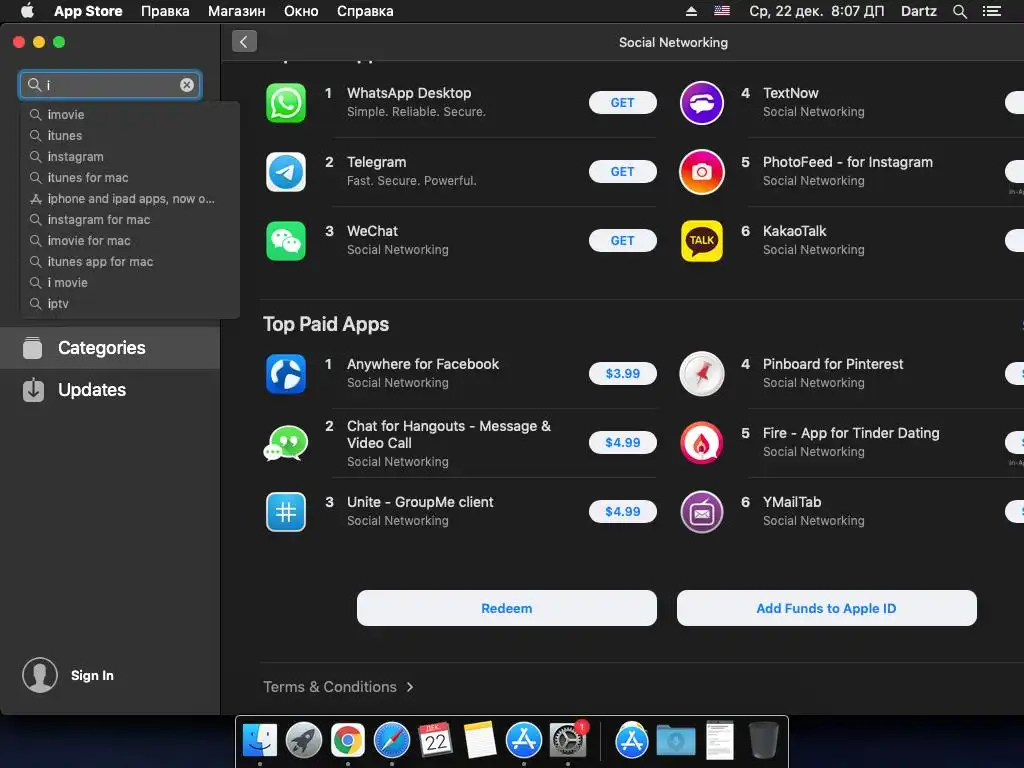Open the Правка menu

pos(165,11)
